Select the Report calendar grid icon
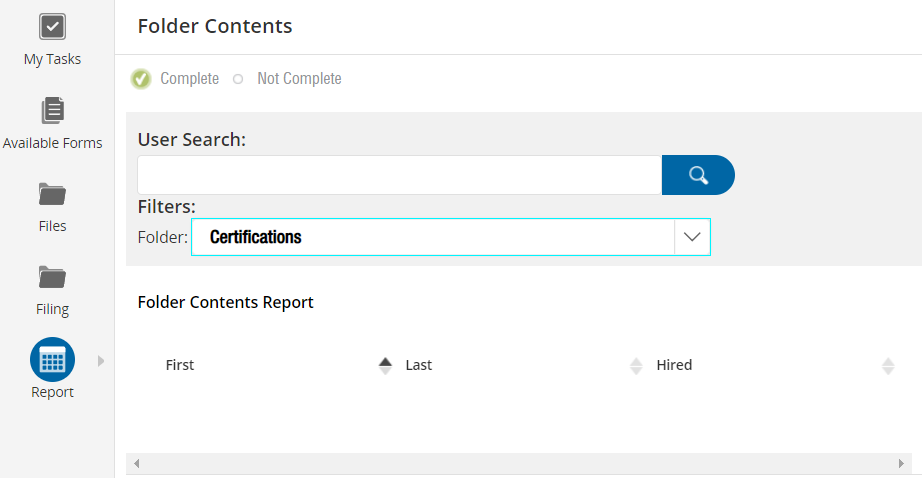The height and width of the screenshot is (478, 922). [52, 359]
